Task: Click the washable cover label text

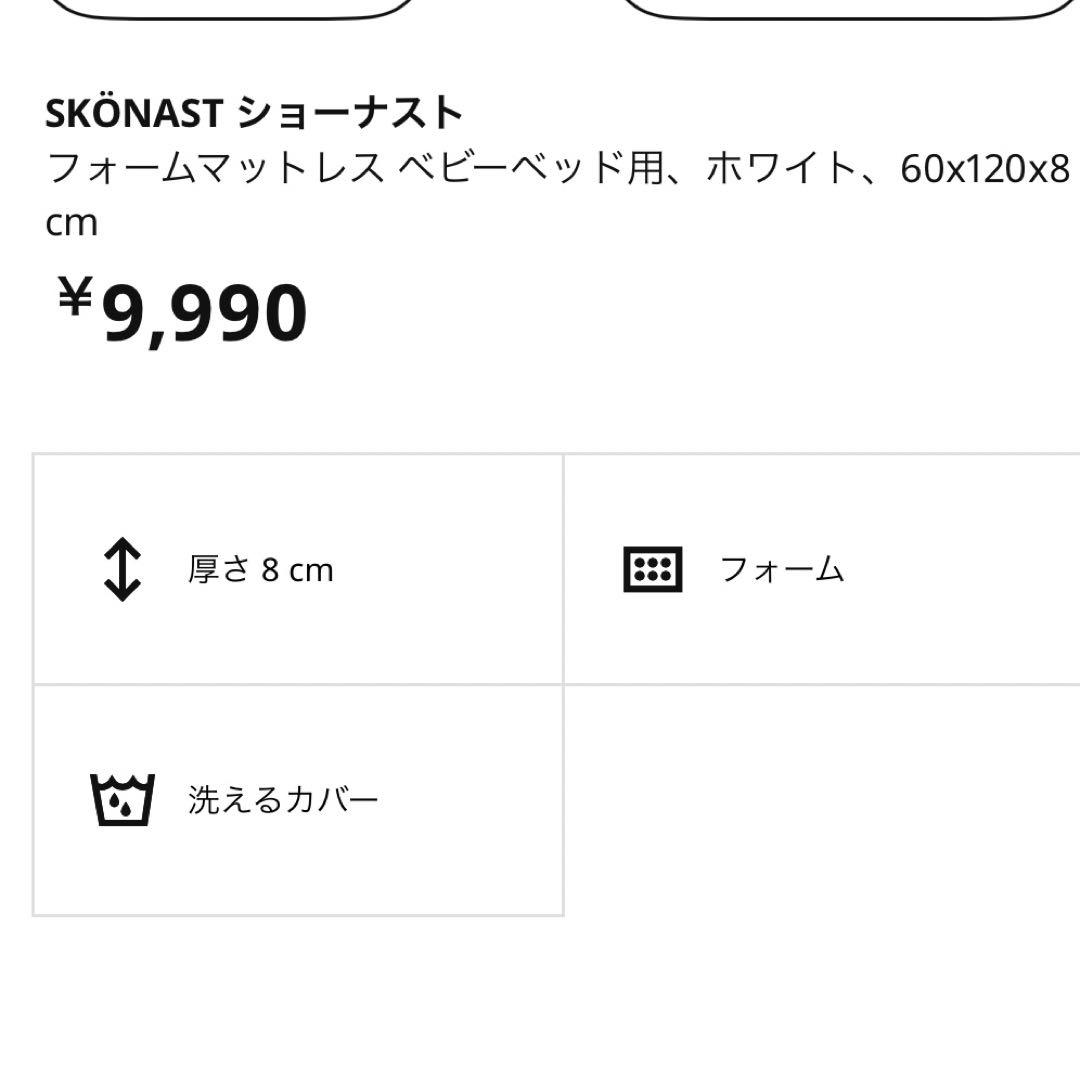Action: point(283,798)
